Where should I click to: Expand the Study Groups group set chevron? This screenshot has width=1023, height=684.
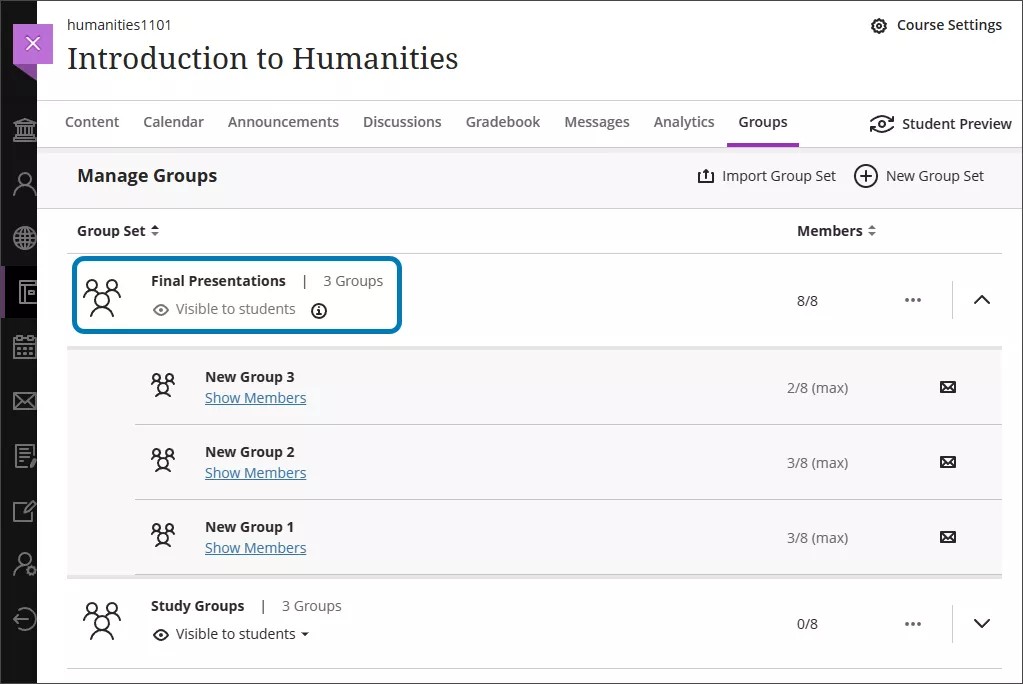[981, 623]
